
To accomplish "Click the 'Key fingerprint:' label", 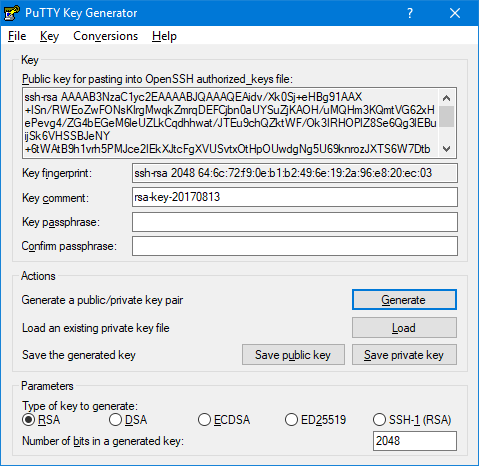I will click(x=57, y=173).
